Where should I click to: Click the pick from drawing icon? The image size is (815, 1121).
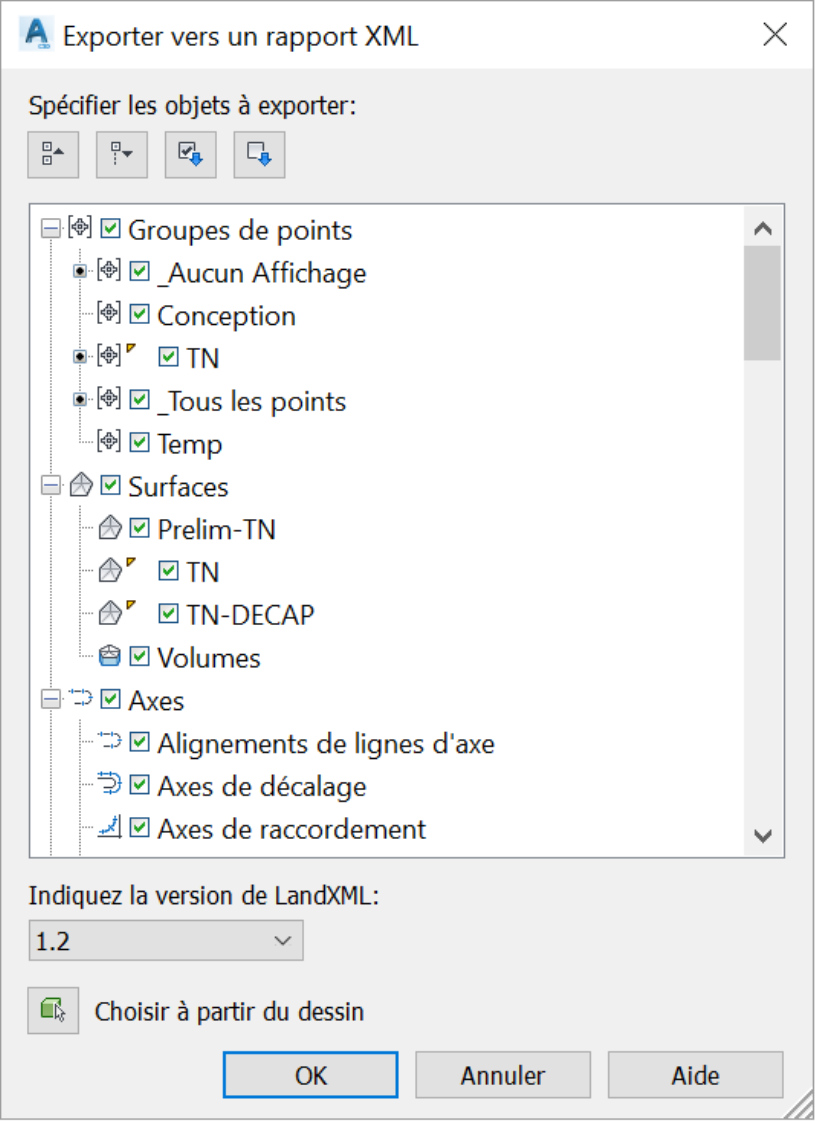click(x=53, y=1010)
